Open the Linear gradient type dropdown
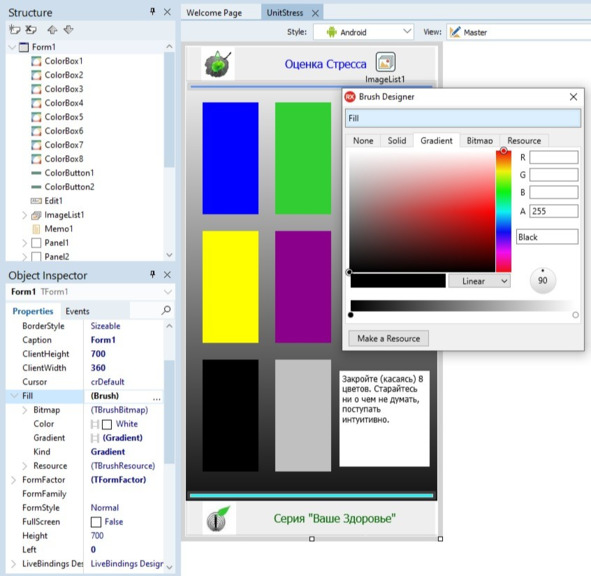Image resolution: width=591 pixels, height=576 pixels. [479, 281]
